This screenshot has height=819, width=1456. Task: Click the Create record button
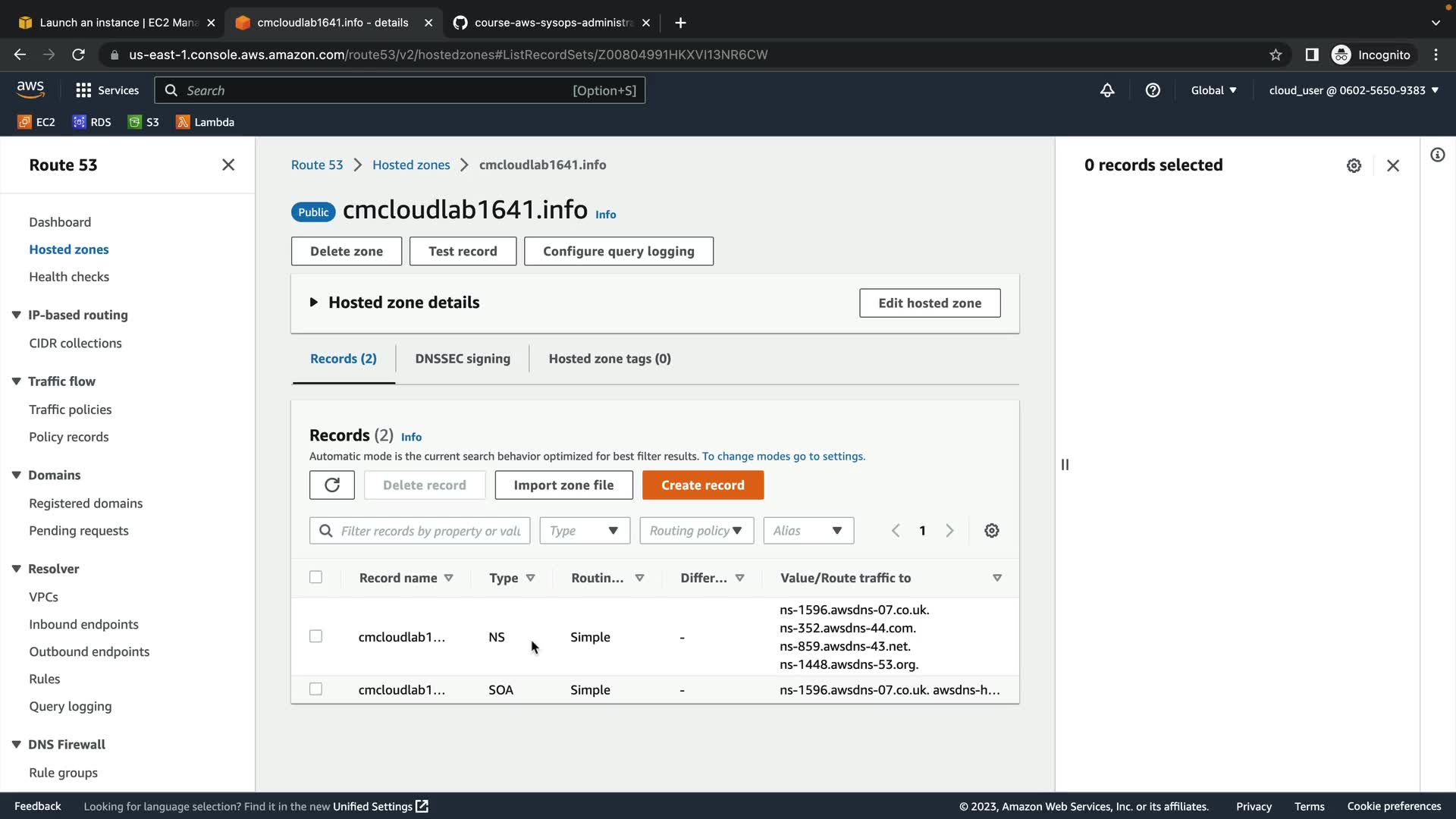702,485
